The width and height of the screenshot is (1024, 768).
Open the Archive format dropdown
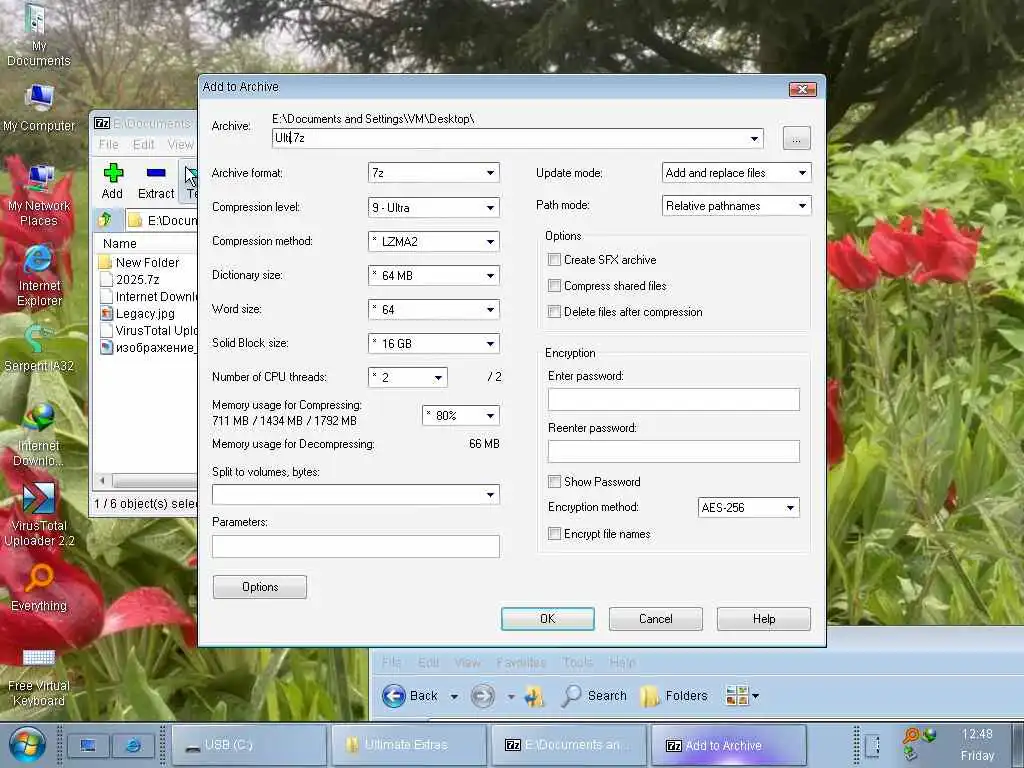[x=434, y=173]
